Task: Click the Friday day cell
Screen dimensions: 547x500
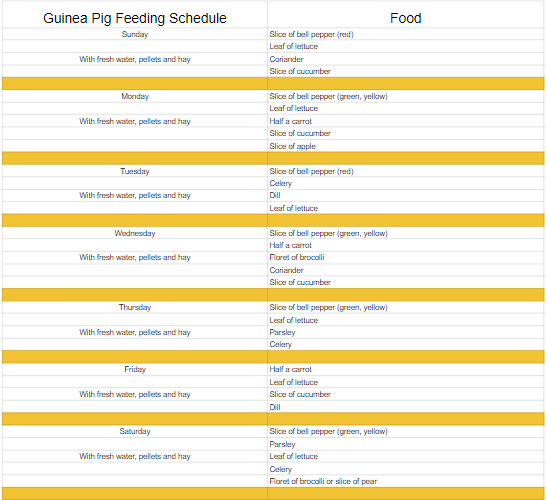Action: [135, 370]
